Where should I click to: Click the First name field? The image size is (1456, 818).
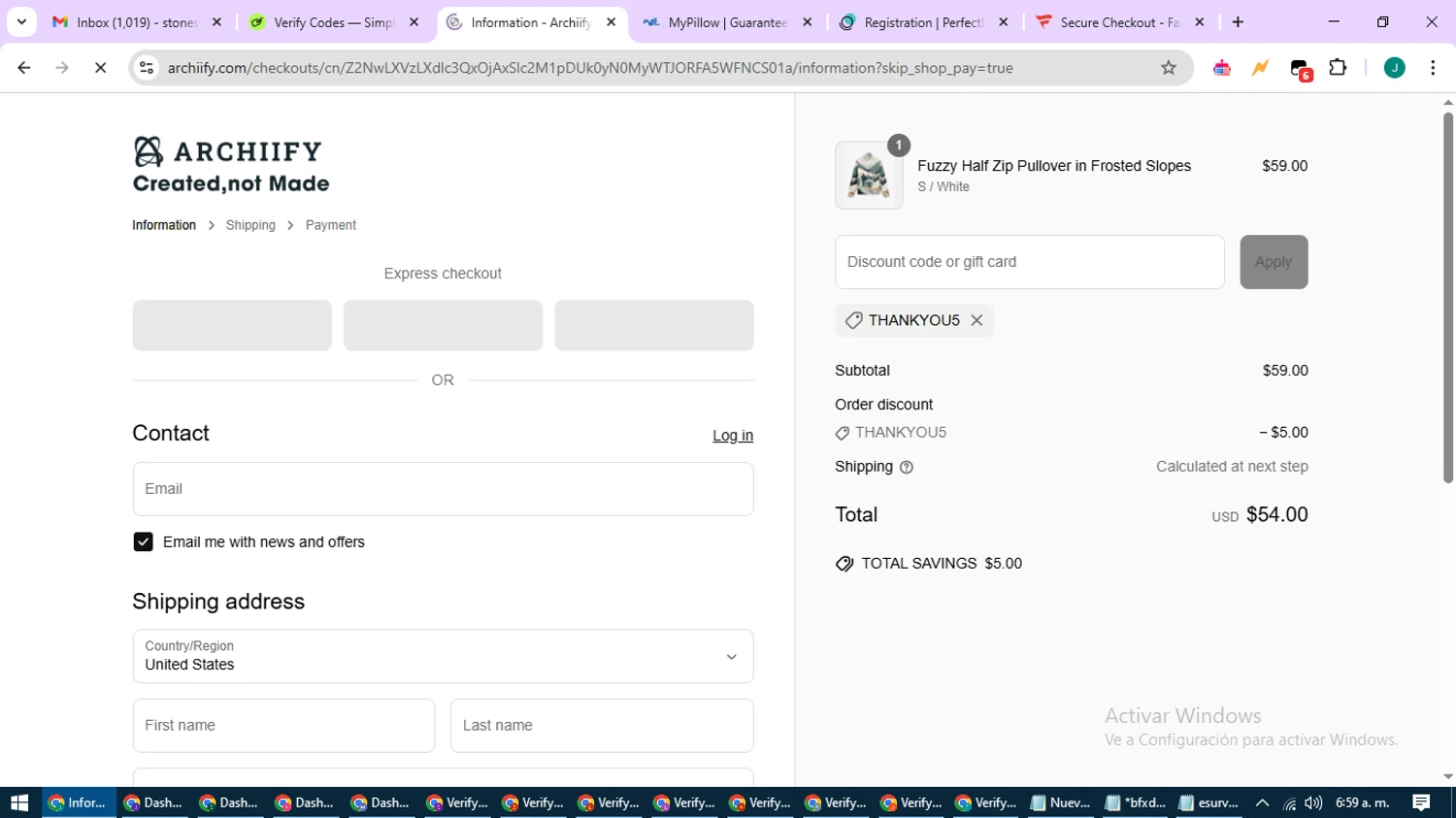tap(283, 726)
